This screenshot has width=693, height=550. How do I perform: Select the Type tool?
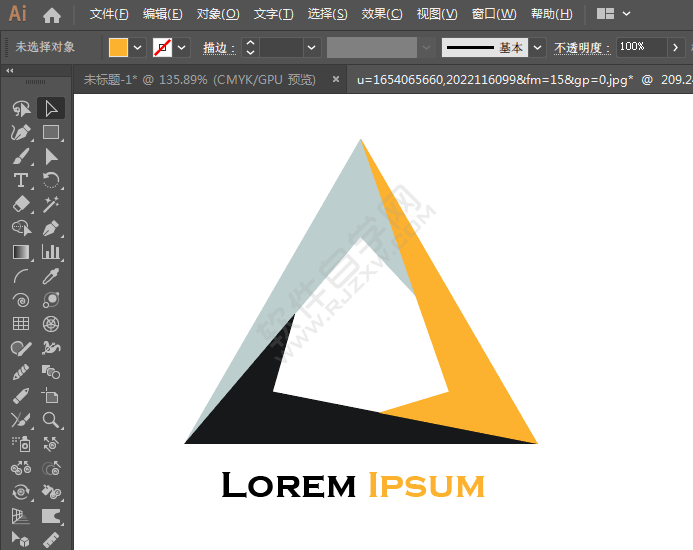click(x=20, y=180)
